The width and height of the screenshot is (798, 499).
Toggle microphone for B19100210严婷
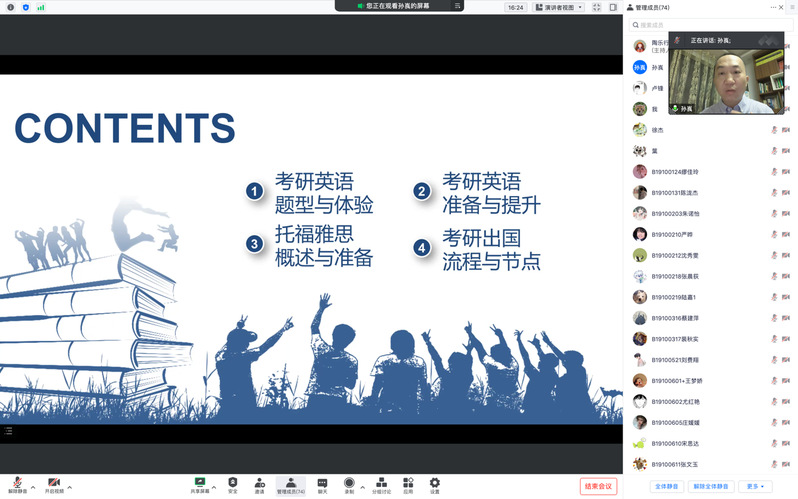point(773,234)
